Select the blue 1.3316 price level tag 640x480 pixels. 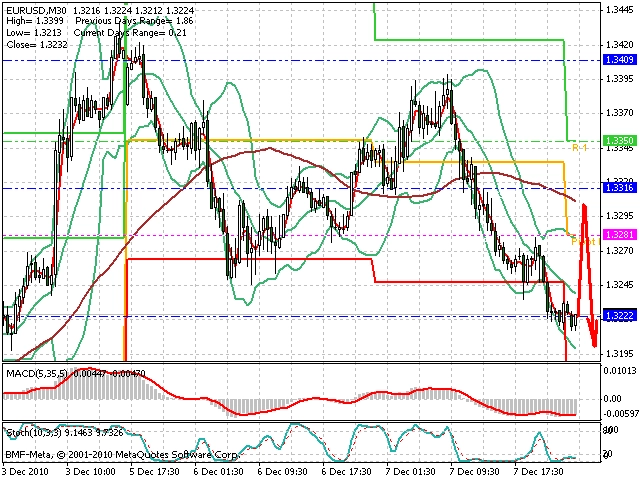click(x=620, y=188)
